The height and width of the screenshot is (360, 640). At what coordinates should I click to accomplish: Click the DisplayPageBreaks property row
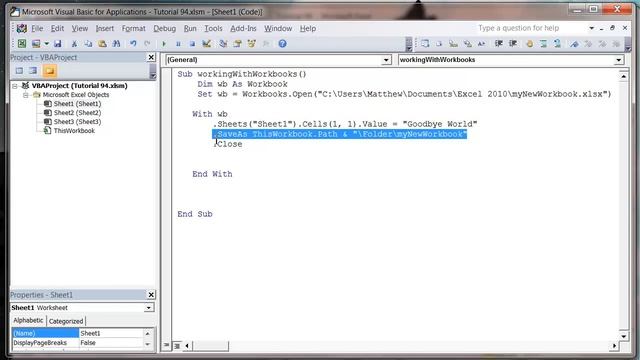pos(77,343)
